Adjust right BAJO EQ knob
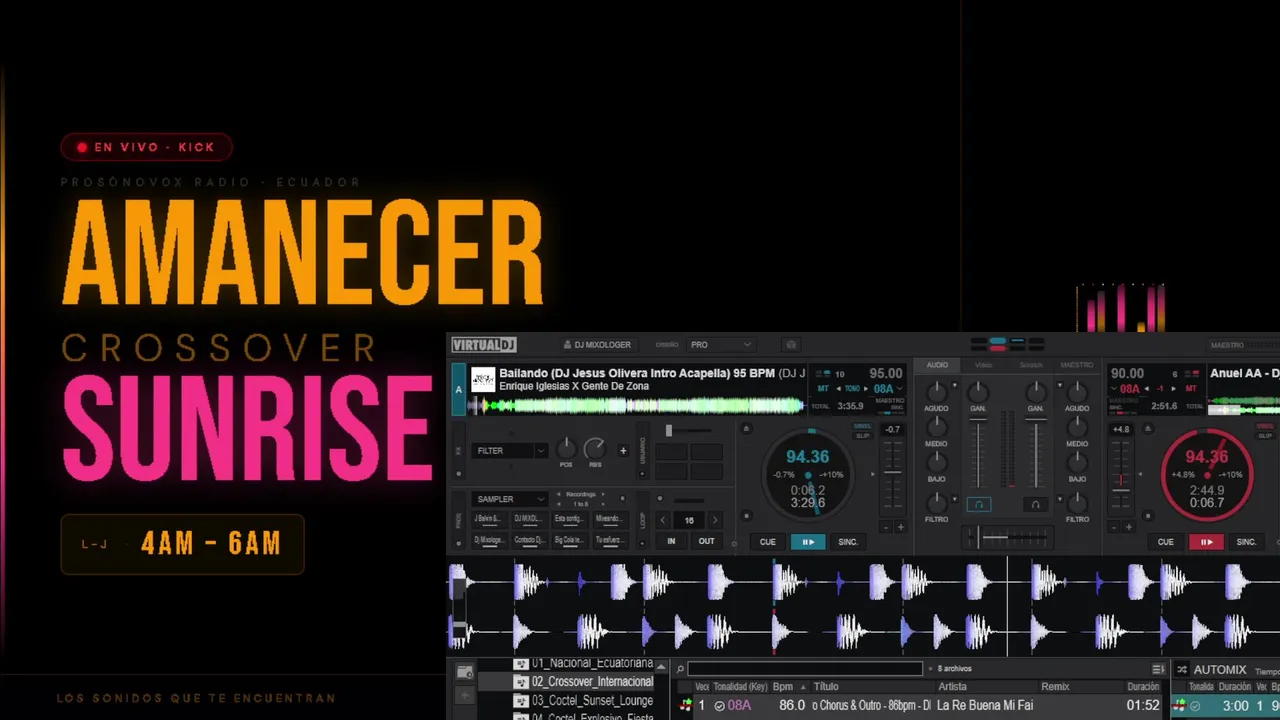1280x720 pixels. [x=1077, y=463]
